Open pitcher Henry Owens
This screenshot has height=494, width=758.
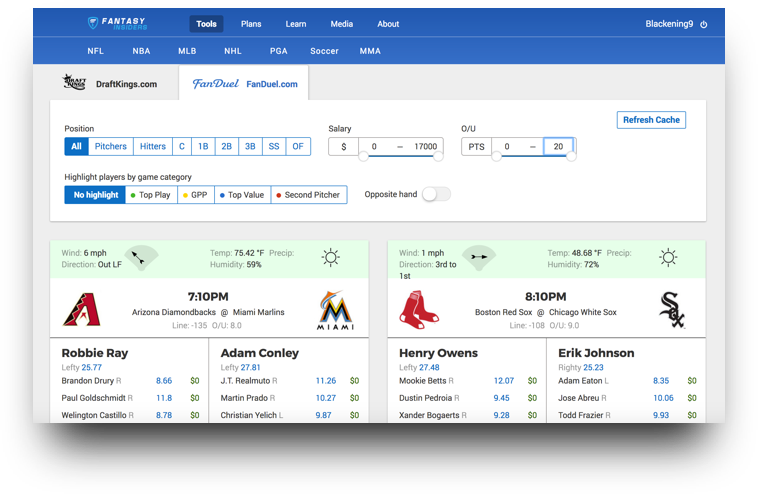click(438, 353)
